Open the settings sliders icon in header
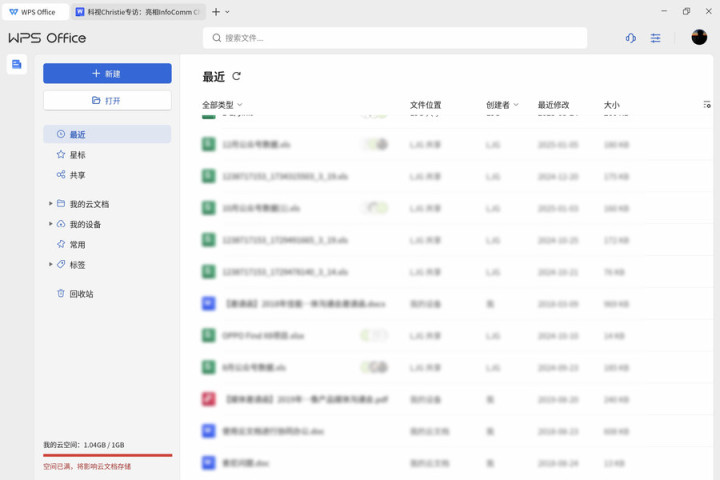 pos(655,38)
